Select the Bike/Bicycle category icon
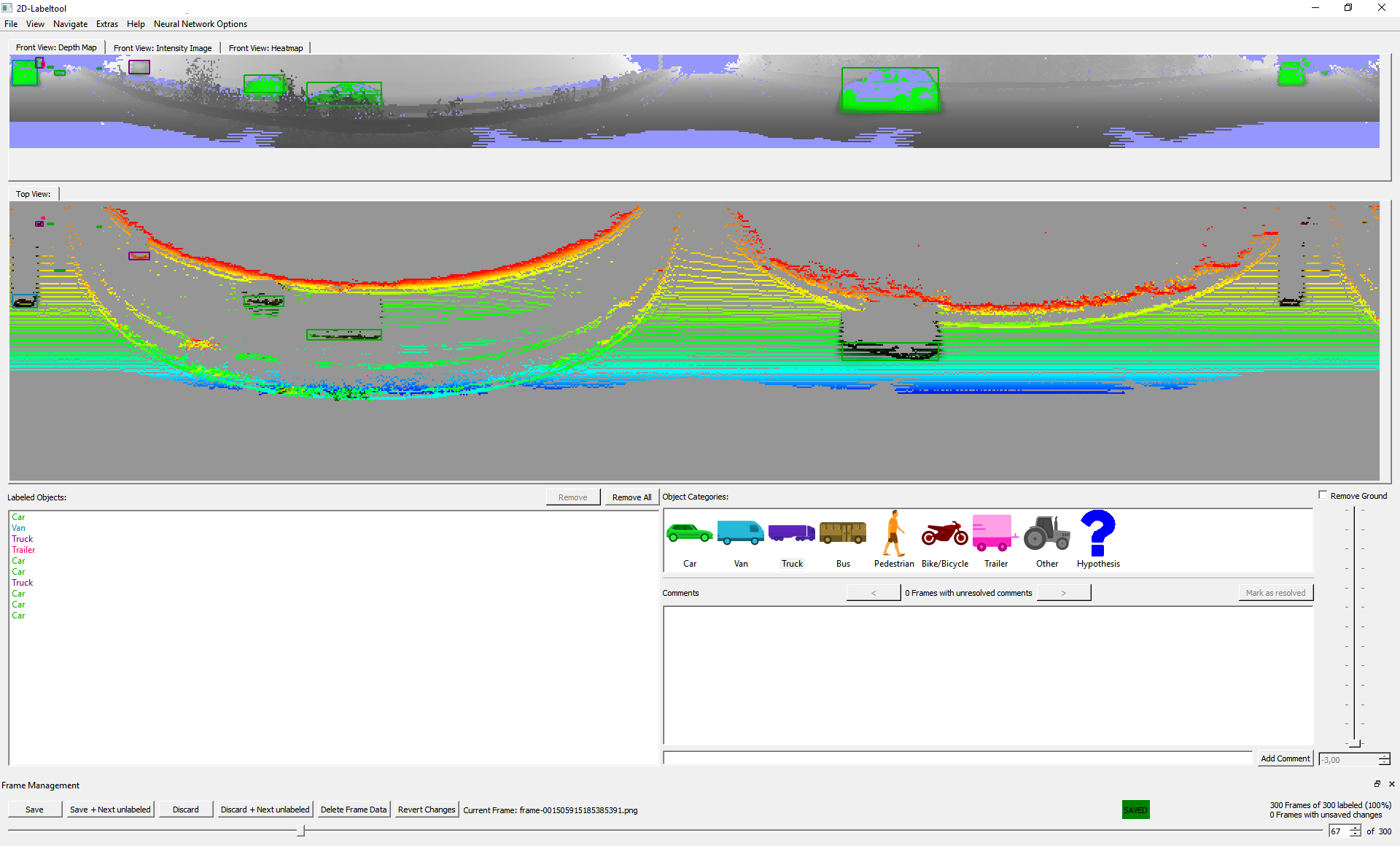 [944, 534]
